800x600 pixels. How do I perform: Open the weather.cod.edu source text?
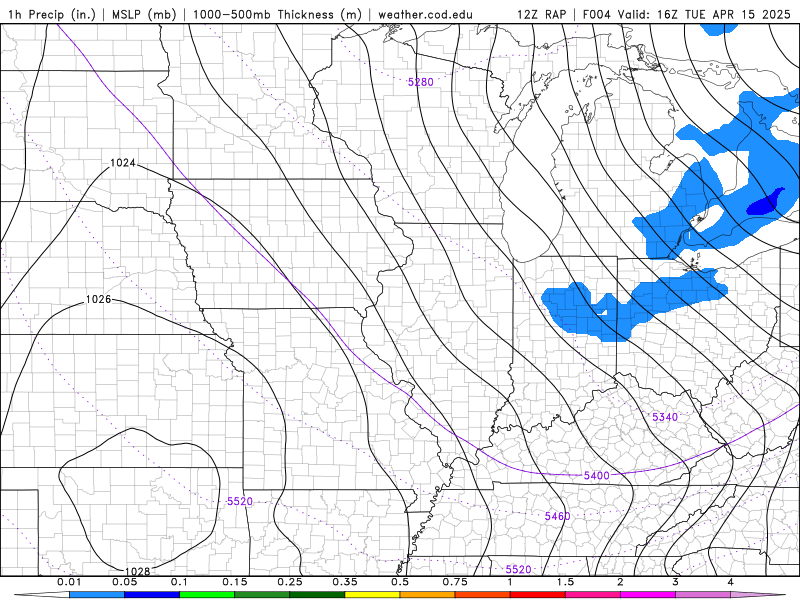tap(425, 14)
